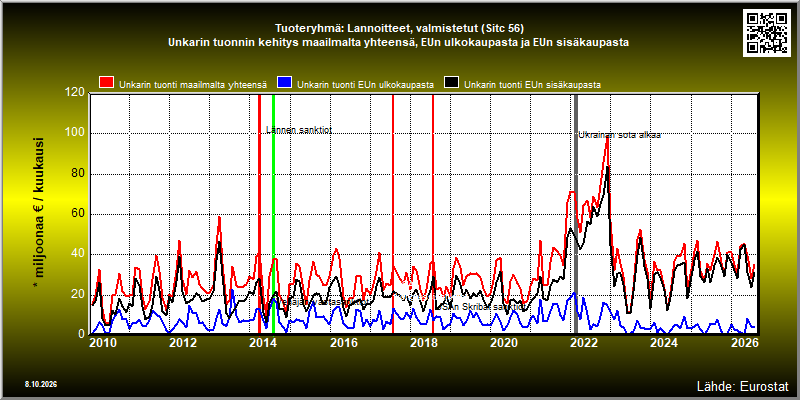The width and height of the screenshot is (800, 400).
Task: Click the y-axis value 0
Action: [81, 334]
